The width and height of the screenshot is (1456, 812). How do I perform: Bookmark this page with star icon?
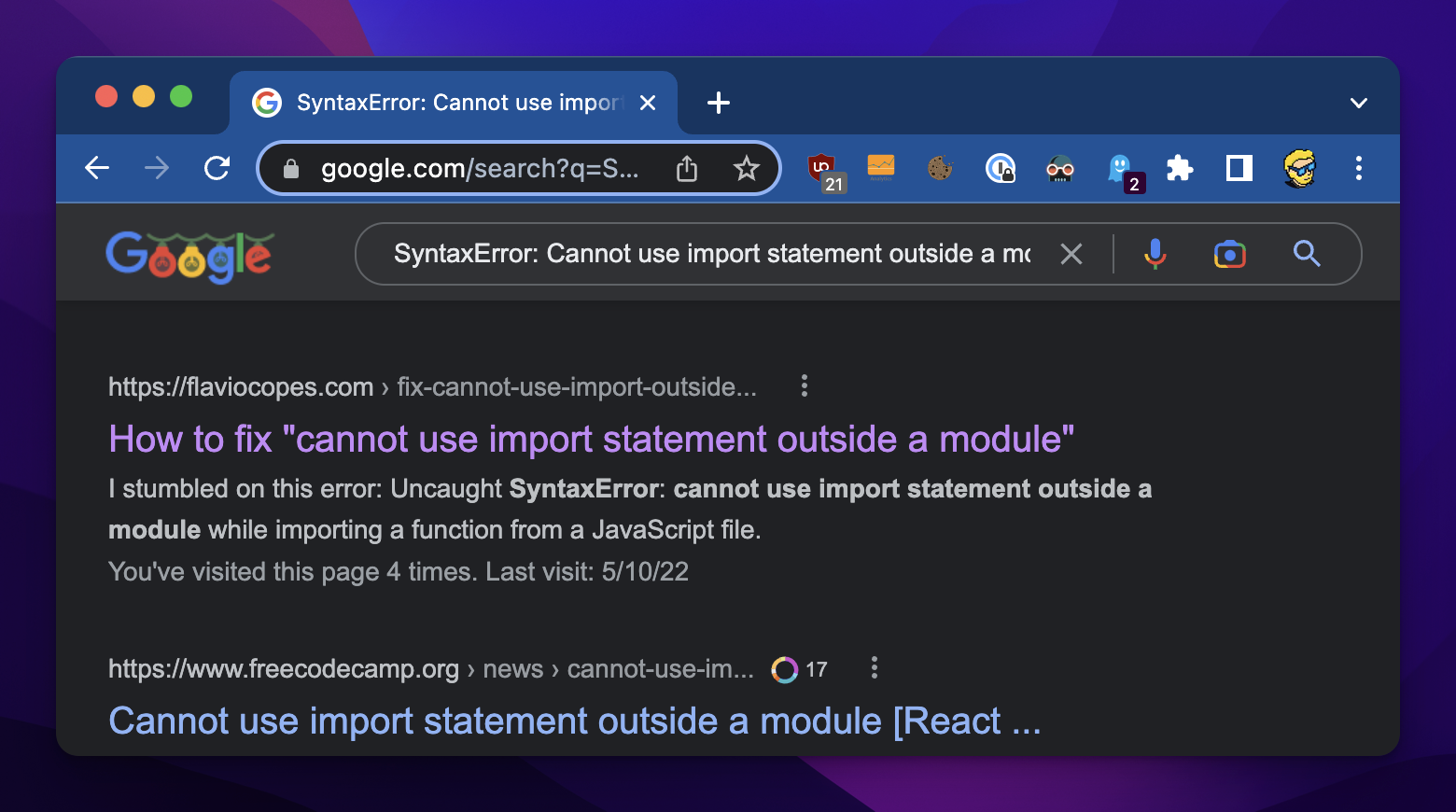(x=746, y=169)
